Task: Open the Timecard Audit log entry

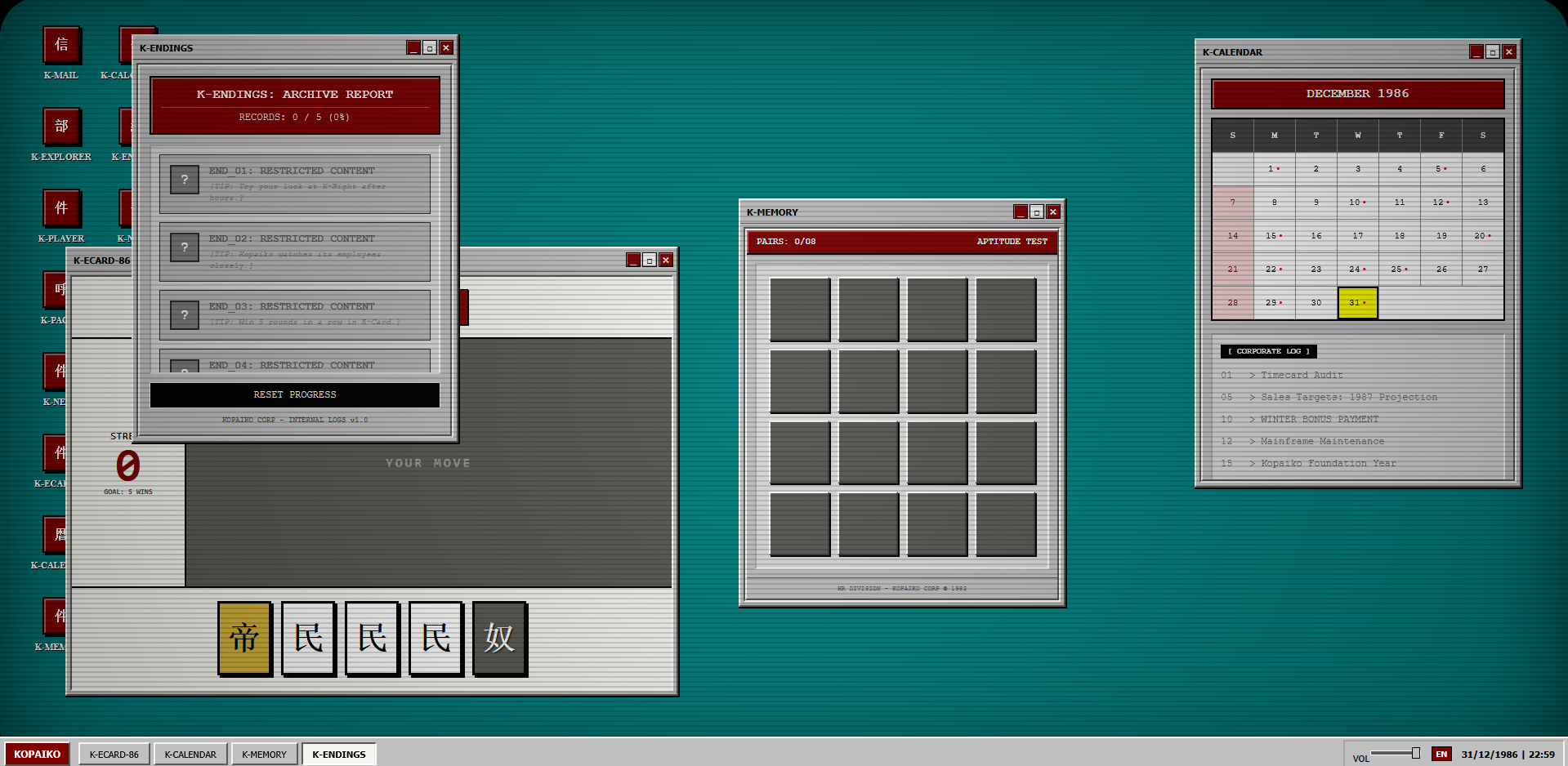Action: (1357, 376)
